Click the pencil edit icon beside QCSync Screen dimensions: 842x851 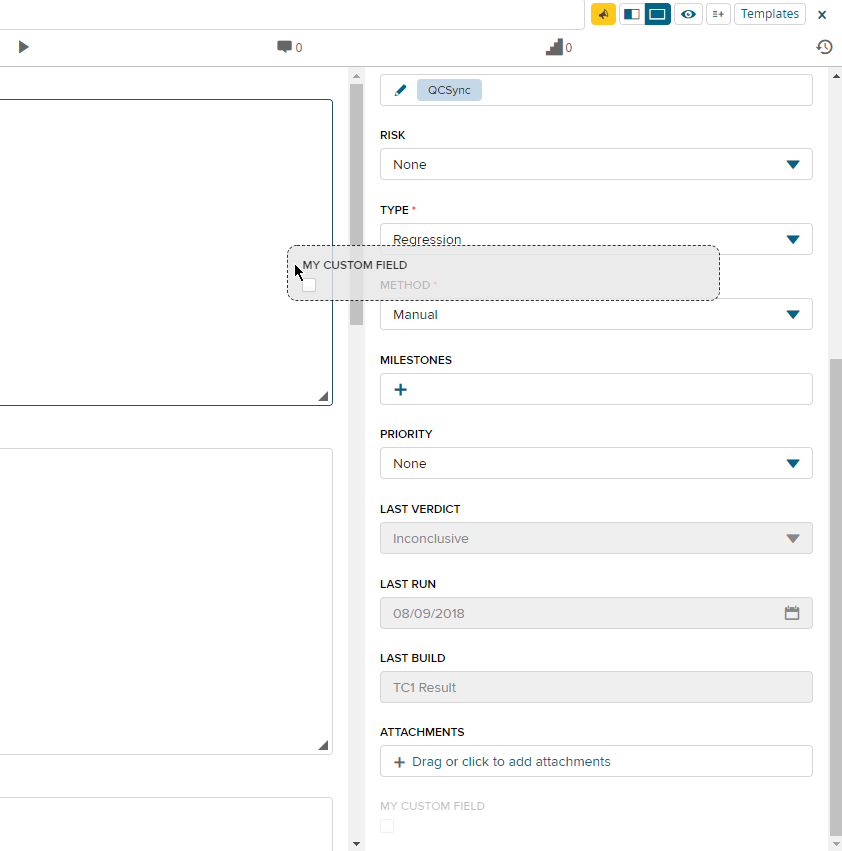coord(401,90)
